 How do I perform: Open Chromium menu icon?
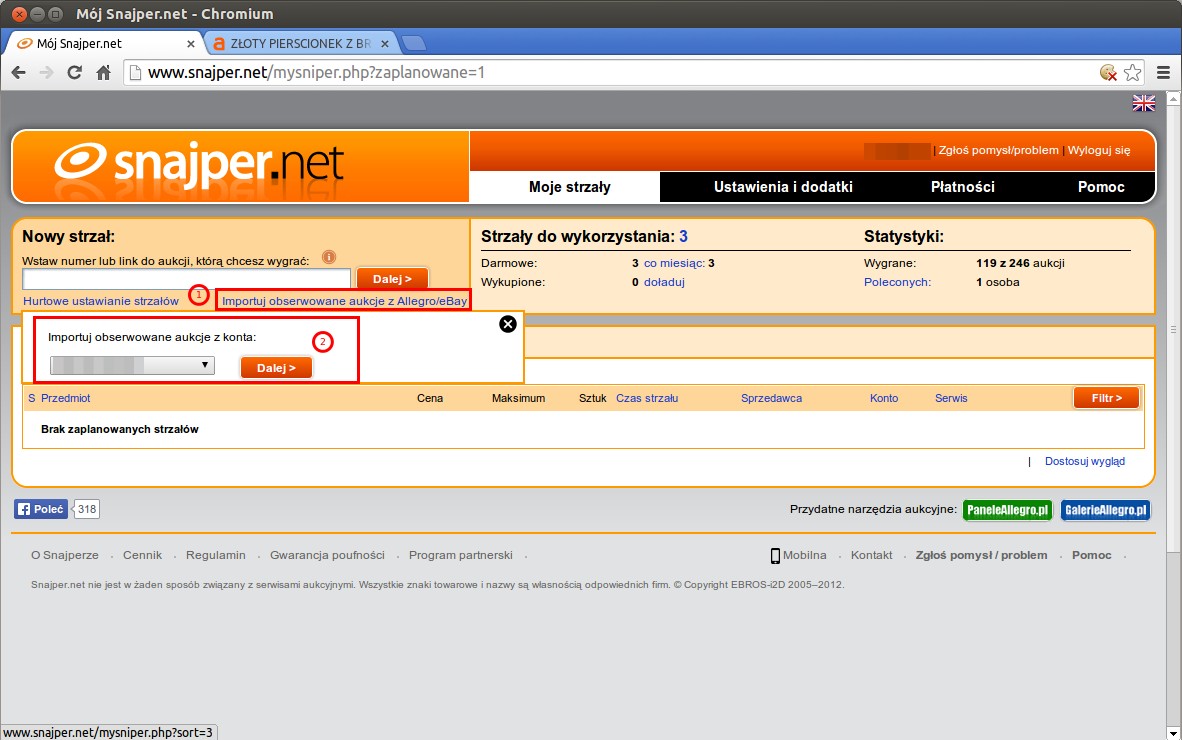coord(1163,72)
